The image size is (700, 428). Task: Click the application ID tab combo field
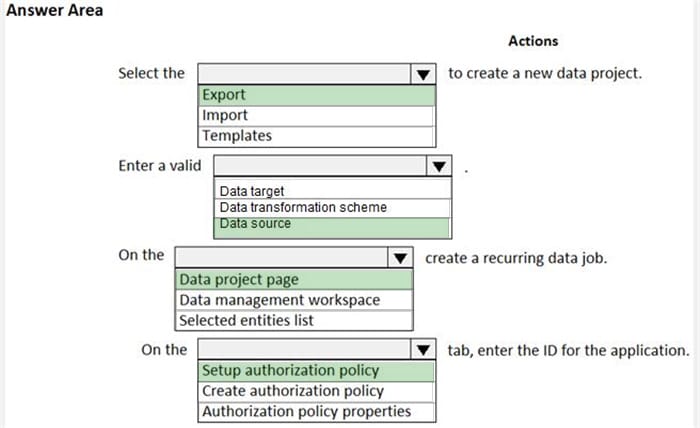pyautogui.click(x=305, y=350)
